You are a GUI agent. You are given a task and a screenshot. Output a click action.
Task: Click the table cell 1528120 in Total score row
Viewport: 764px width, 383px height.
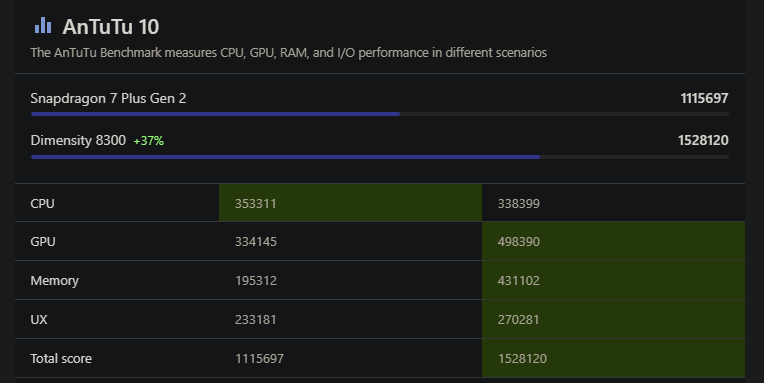pyautogui.click(x=522, y=359)
